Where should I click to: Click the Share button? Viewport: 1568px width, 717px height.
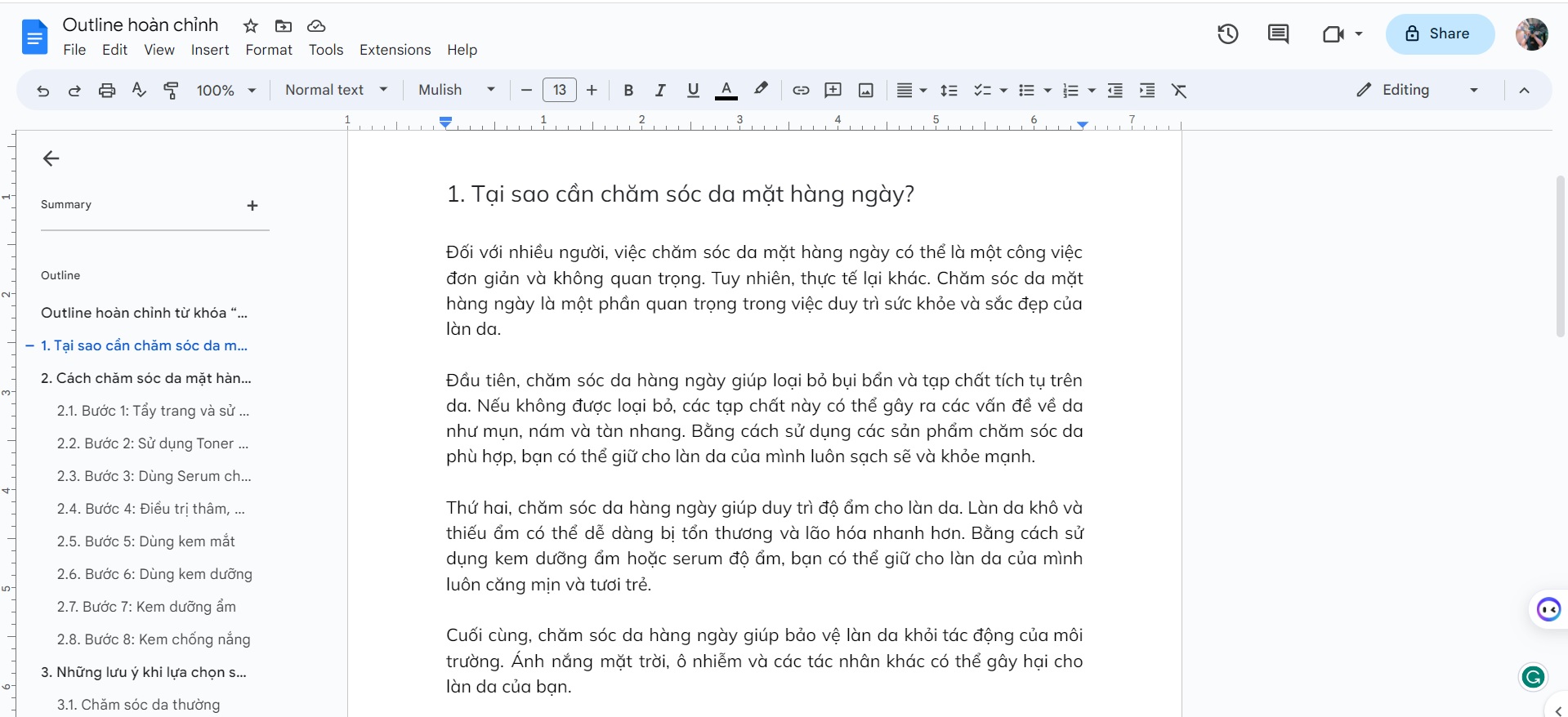click(1439, 34)
